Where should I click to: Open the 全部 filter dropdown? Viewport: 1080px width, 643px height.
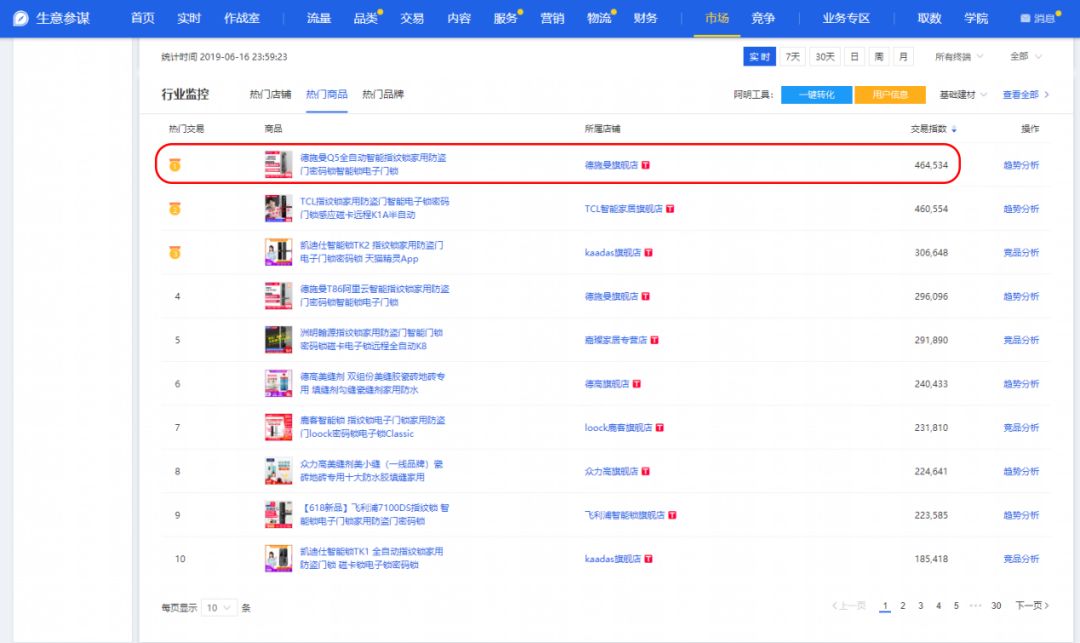point(1026,56)
